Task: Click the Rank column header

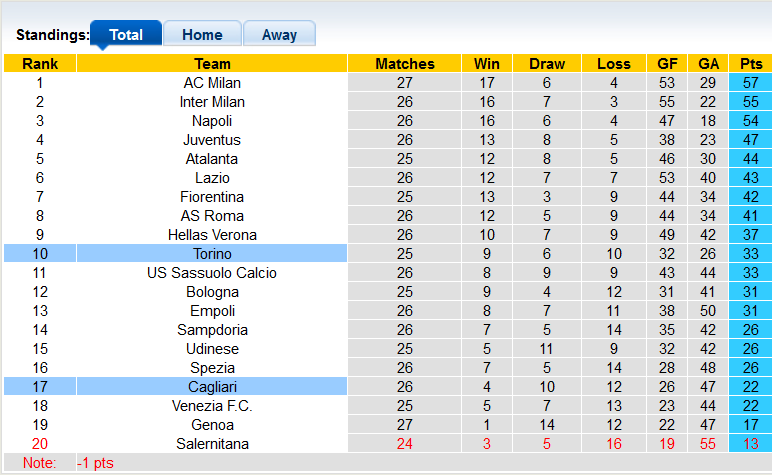Action: coord(40,64)
